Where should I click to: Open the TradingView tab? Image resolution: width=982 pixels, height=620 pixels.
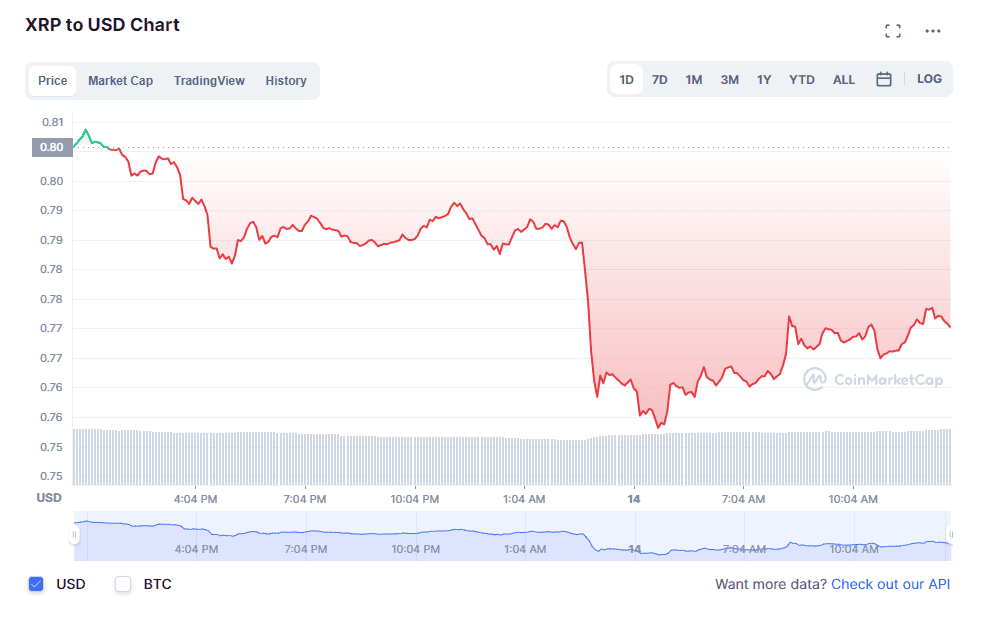click(x=209, y=80)
